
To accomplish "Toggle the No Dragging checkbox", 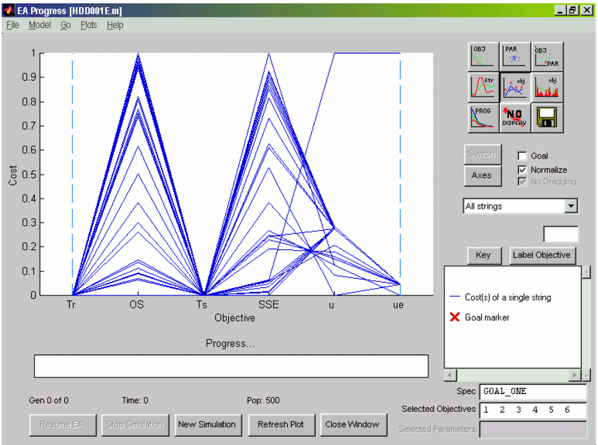I will 522,182.
